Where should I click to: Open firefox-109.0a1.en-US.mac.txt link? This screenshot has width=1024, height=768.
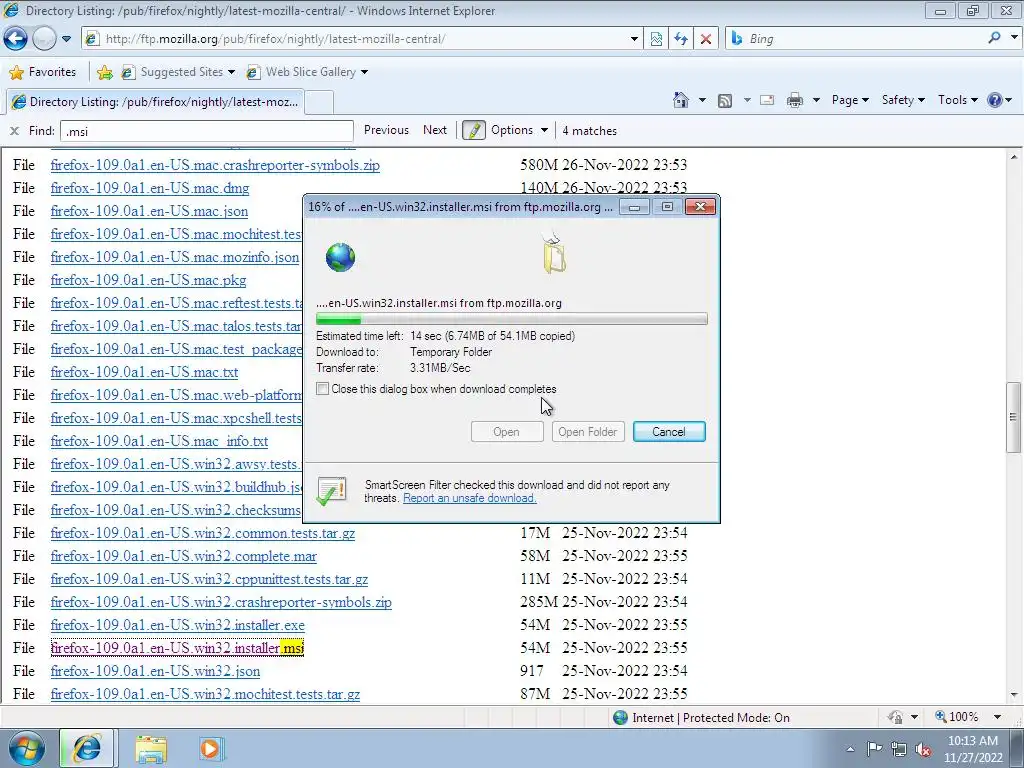144,372
